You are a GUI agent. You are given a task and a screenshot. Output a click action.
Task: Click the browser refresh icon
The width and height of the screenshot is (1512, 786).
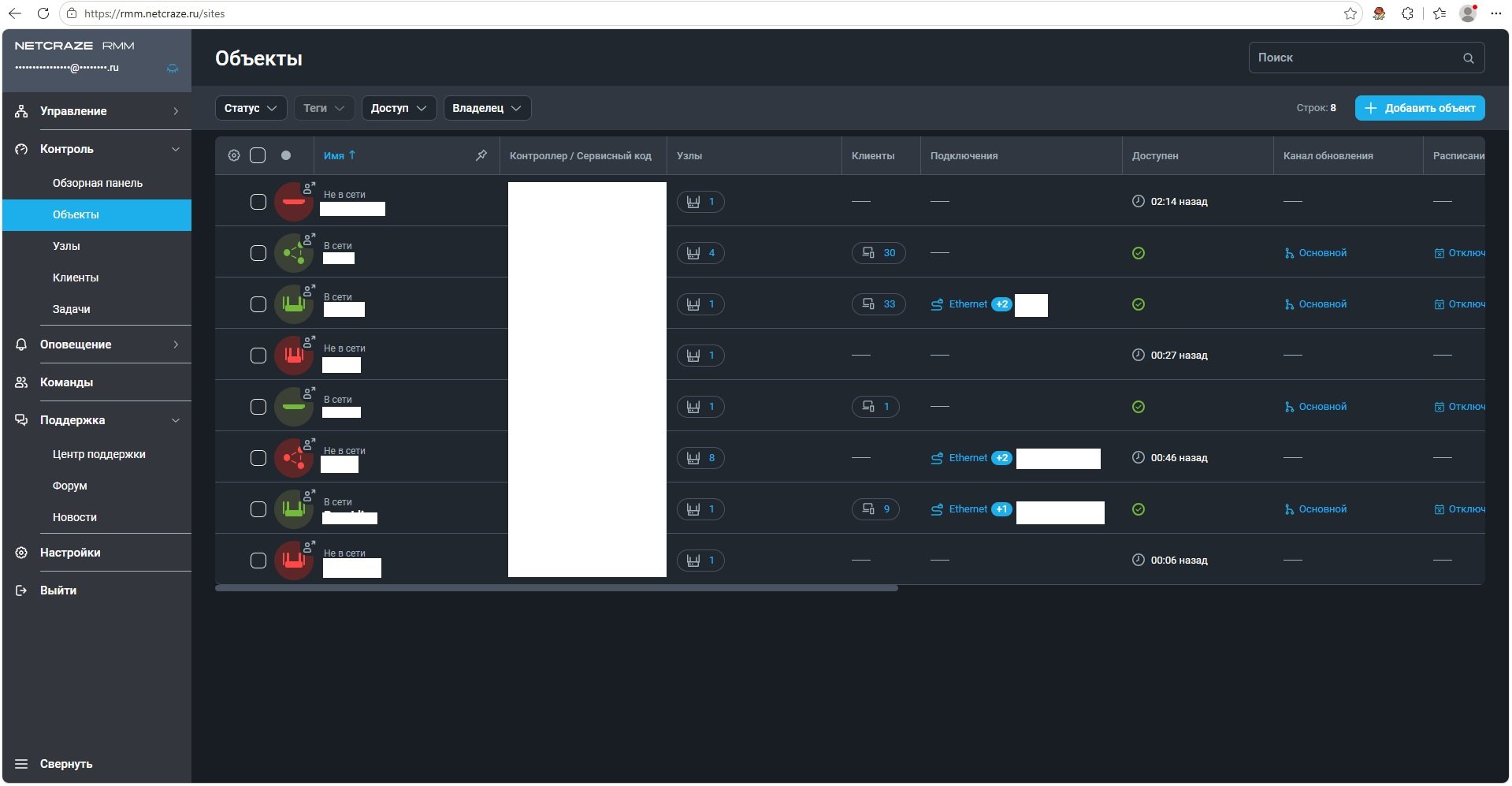coord(43,13)
